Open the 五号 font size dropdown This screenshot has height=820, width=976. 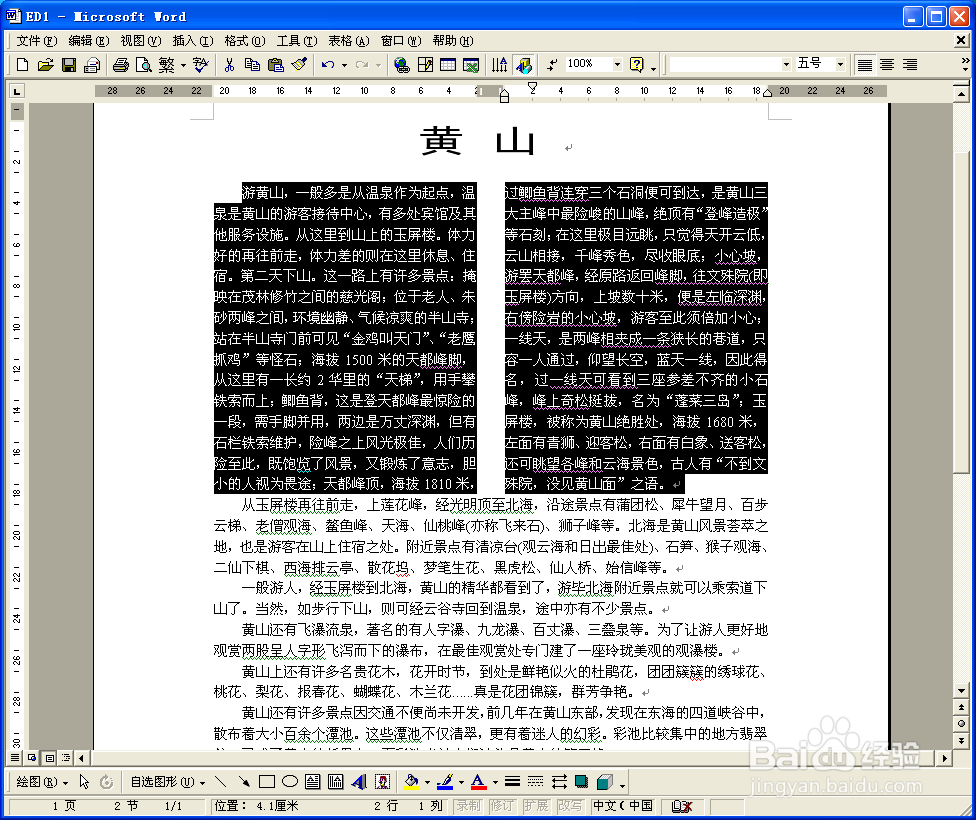(x=838, y=63)
